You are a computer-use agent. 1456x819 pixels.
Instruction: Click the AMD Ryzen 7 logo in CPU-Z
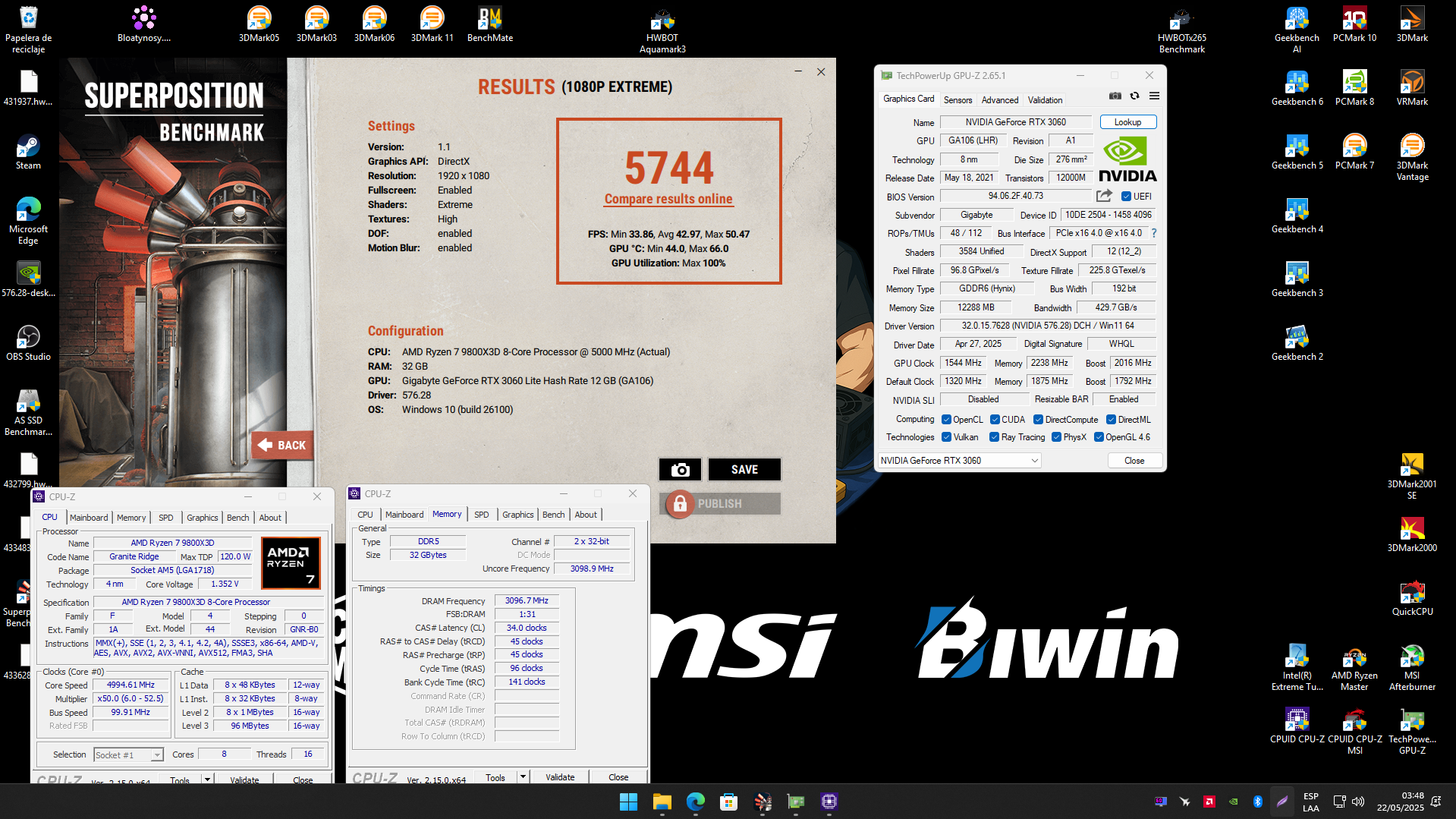pyautogui.click(x=291, y=563)
